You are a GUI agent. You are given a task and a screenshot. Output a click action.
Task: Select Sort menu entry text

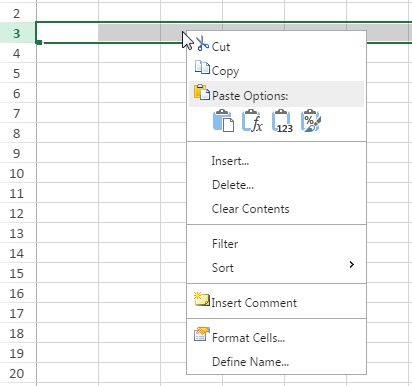point(223,268)
